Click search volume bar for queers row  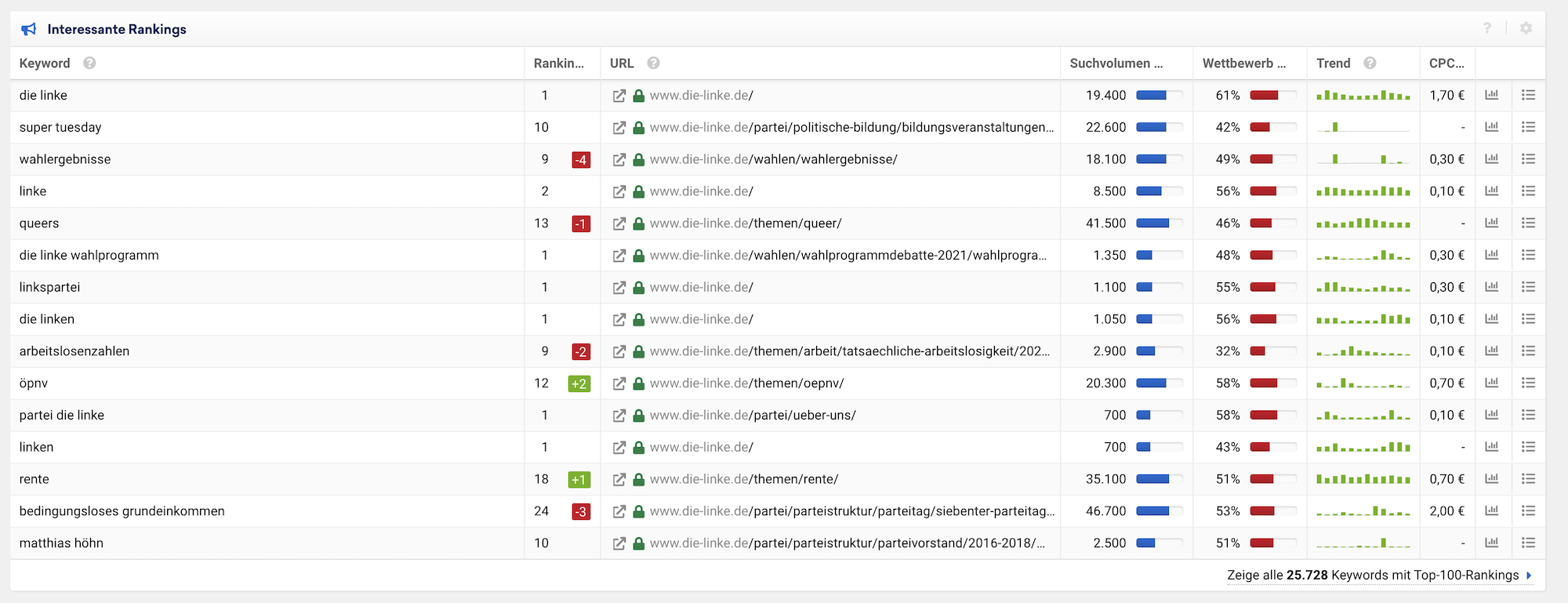point(1159,223)
